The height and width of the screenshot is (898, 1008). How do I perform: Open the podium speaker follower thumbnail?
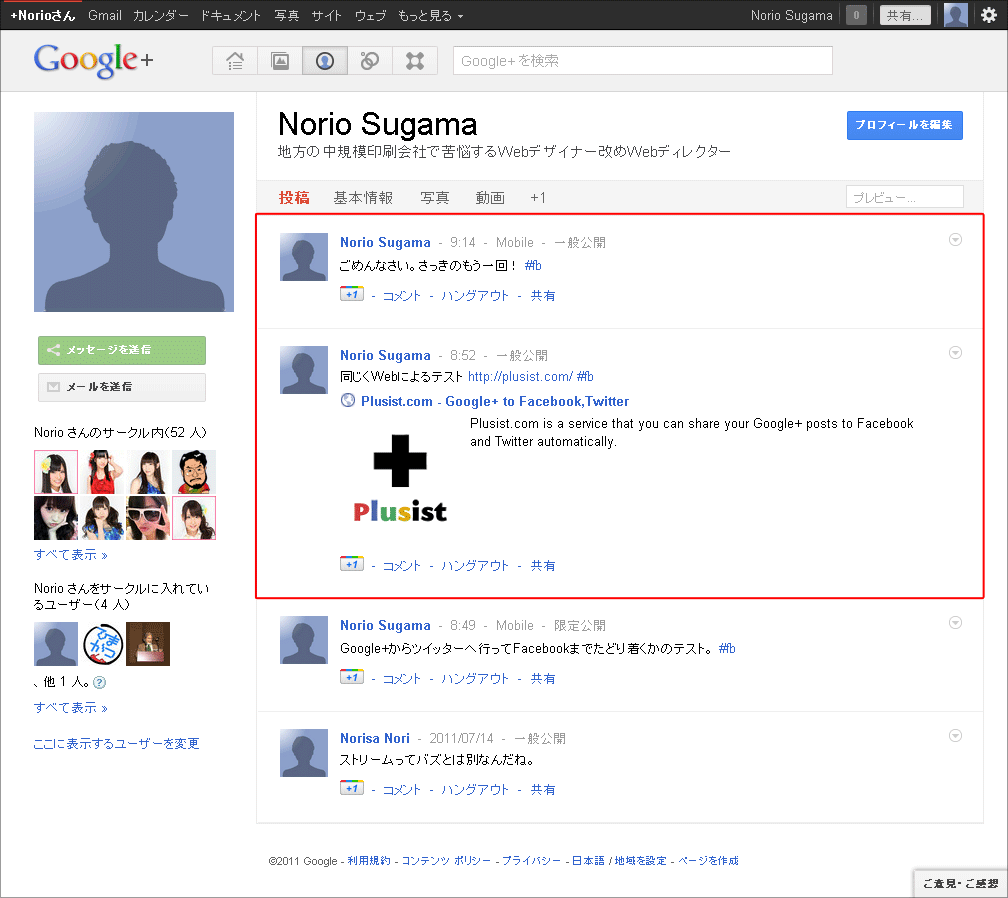point(148,644)
